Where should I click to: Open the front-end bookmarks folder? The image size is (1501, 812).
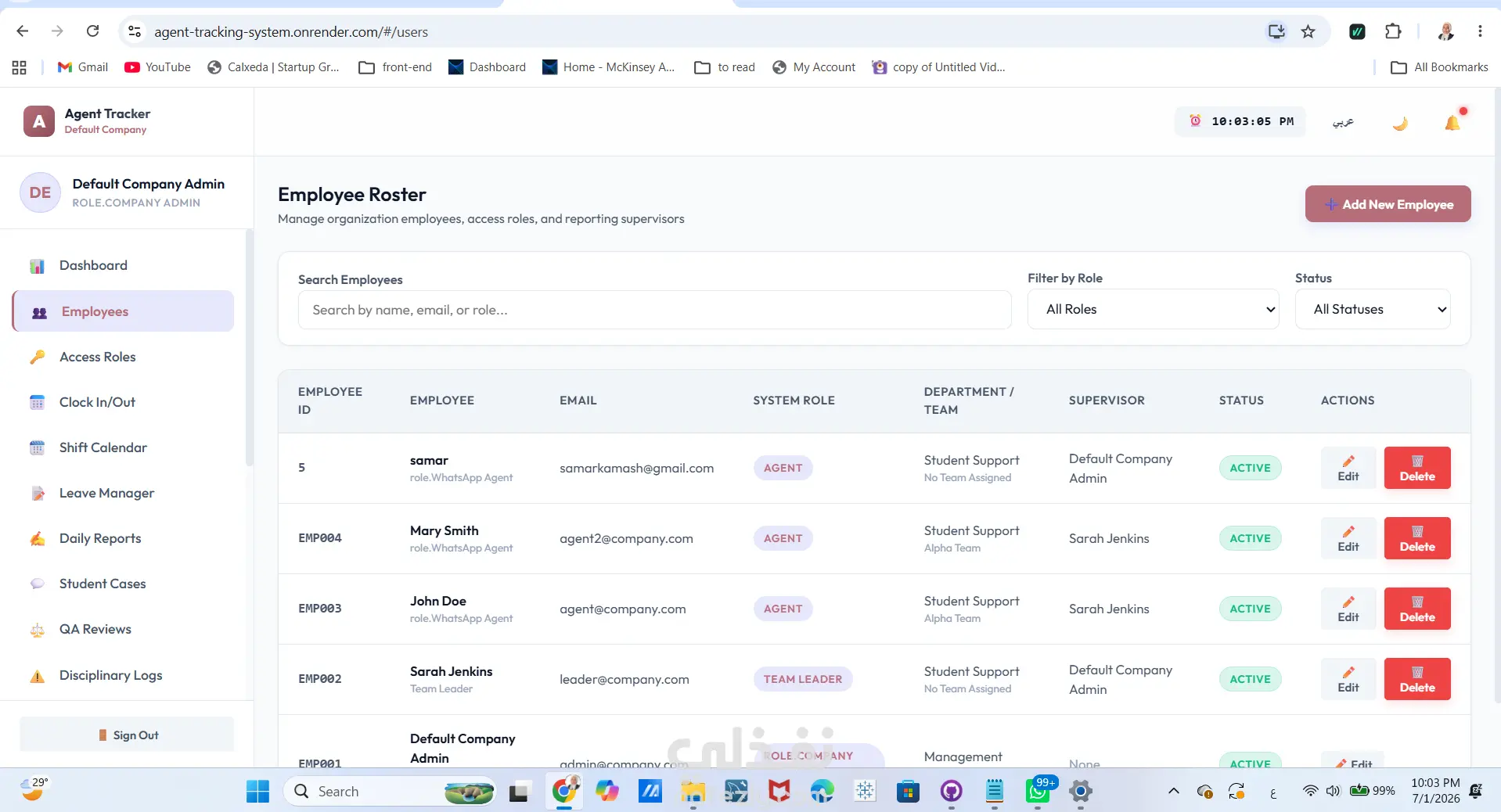[x=395, y=67]
